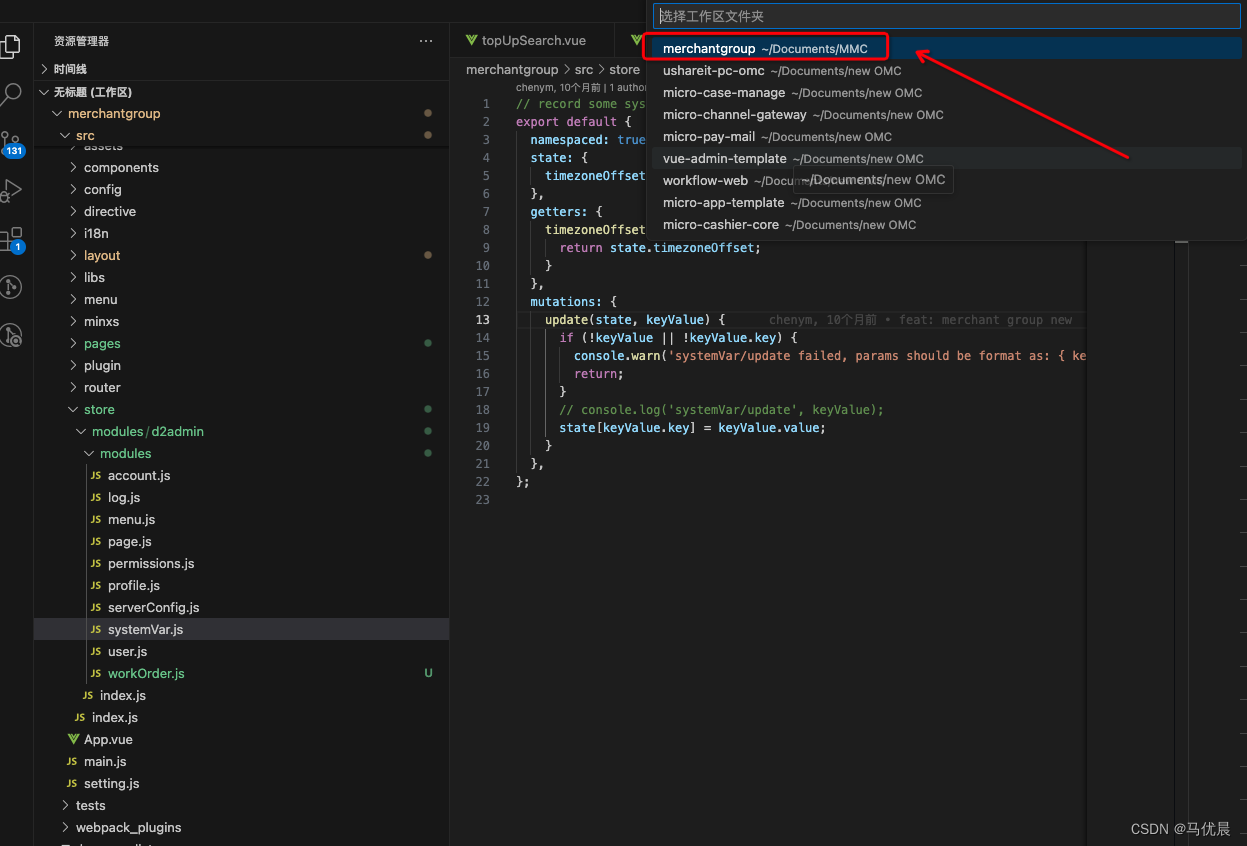Open Source Control showing 131 changes
Viewport: 1247px width, 846px height.
13,140
